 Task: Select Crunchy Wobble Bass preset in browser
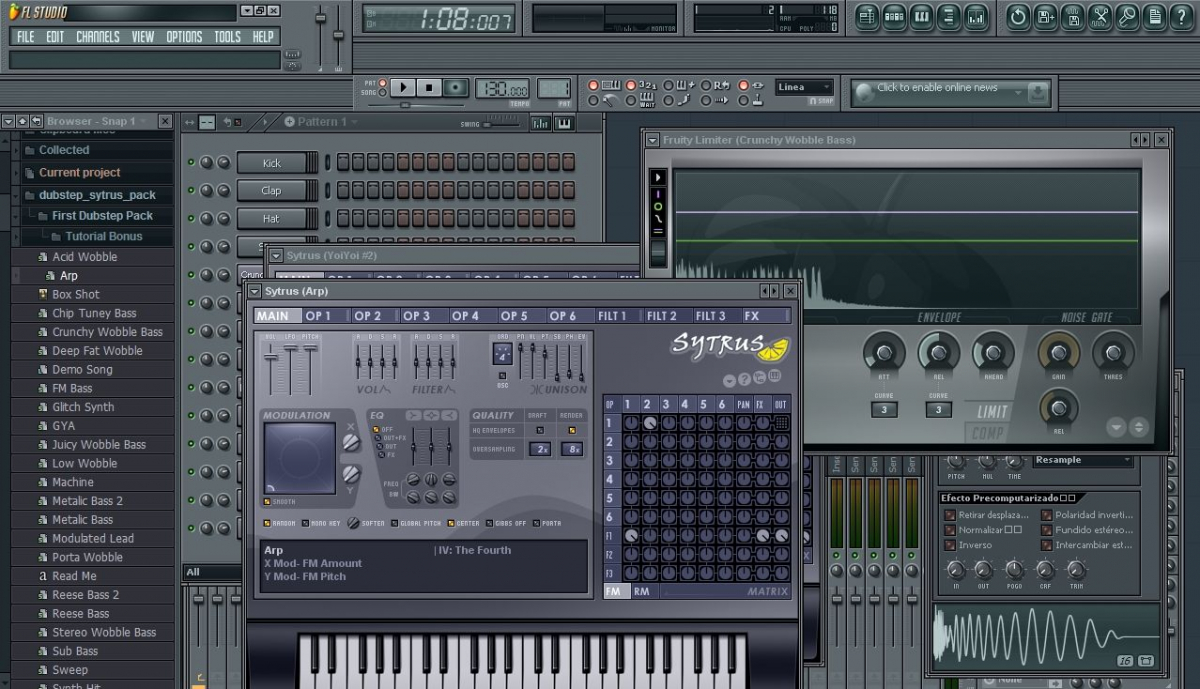coord(107,332)
